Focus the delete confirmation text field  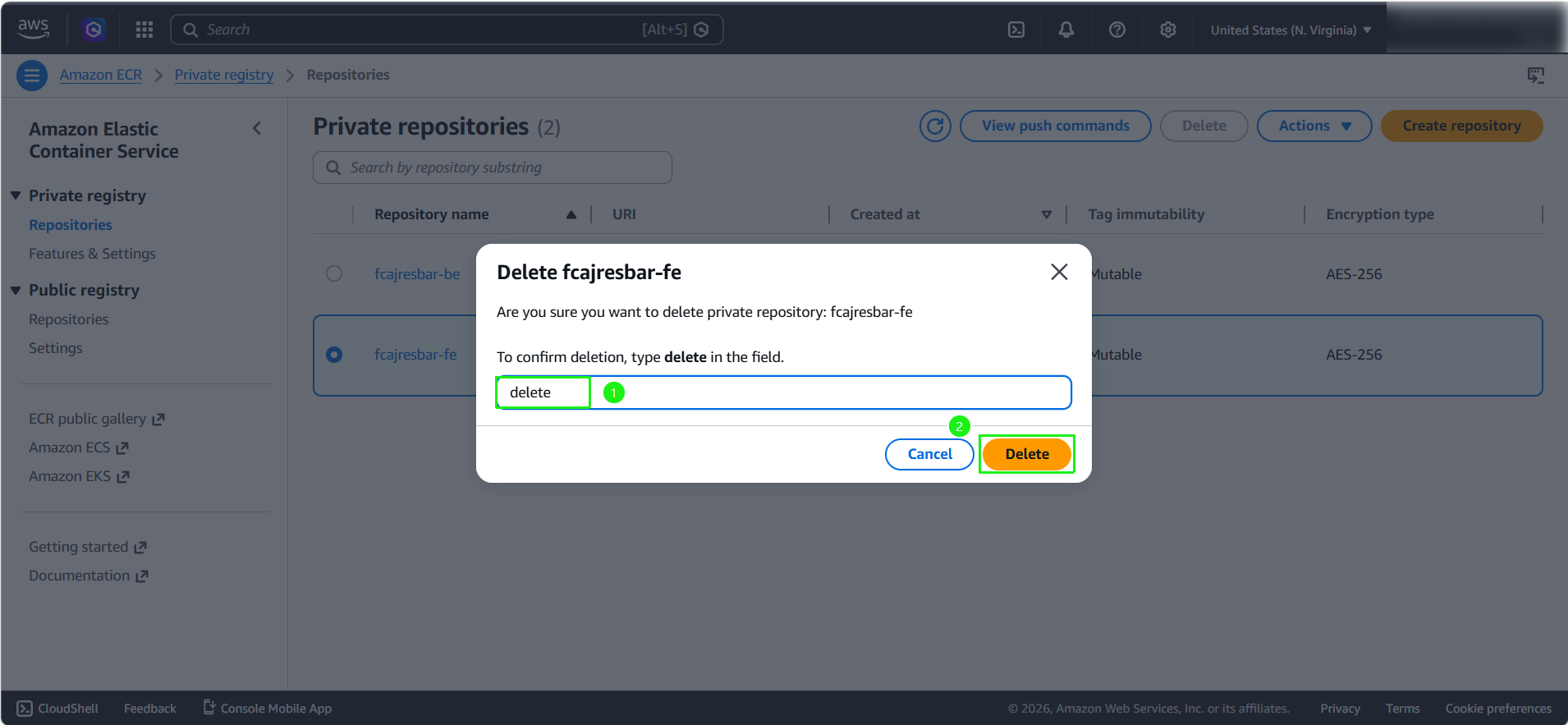[x=784, y=392]
